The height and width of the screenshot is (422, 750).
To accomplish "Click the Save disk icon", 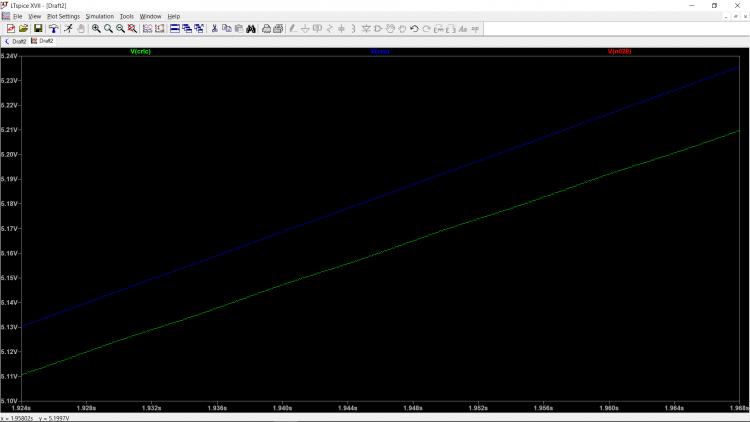I will click(38, 29).
